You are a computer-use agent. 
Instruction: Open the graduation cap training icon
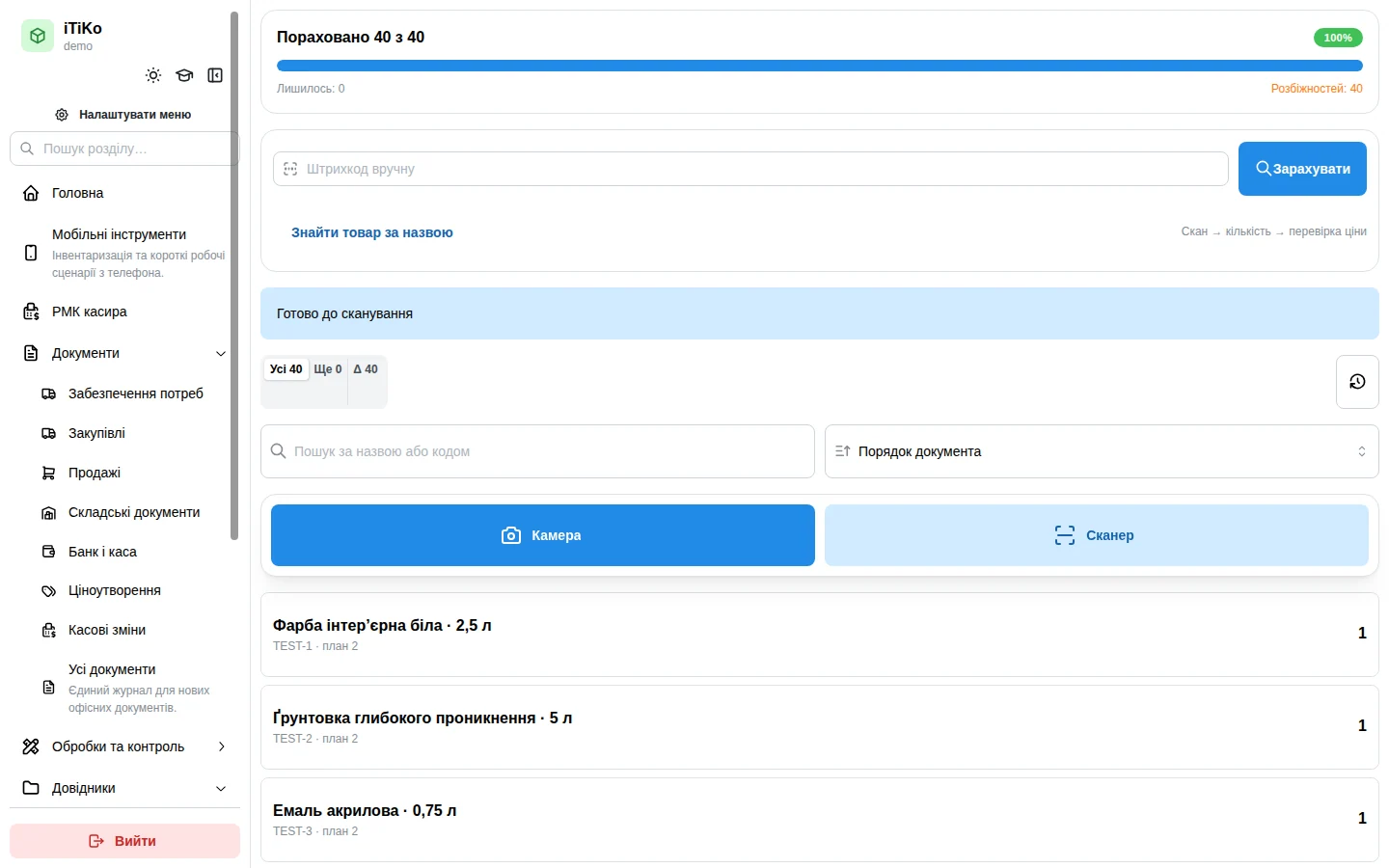(184, 75)
